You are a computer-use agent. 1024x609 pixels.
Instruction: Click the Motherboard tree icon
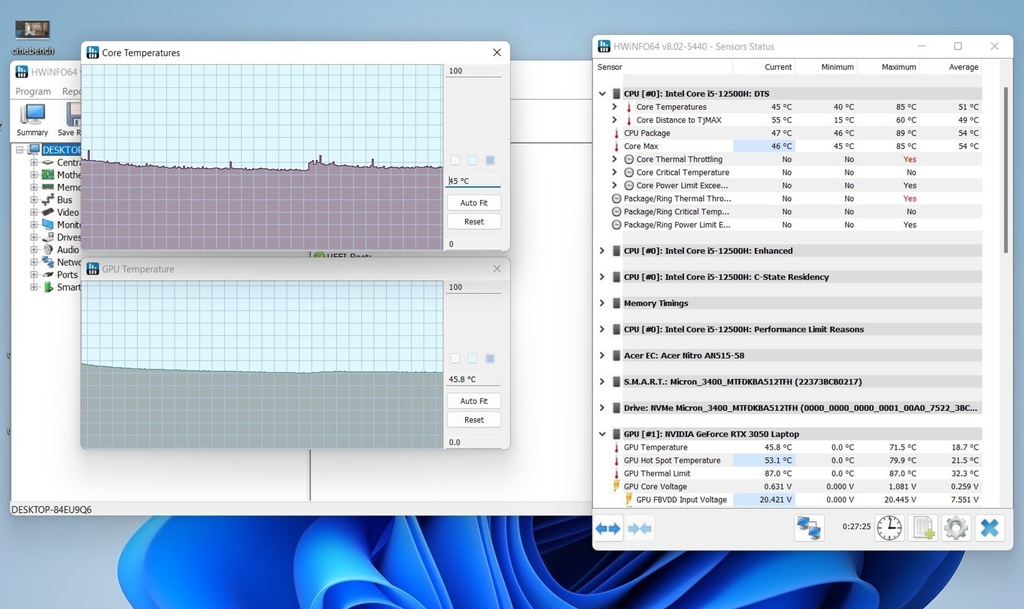(48, 175)
